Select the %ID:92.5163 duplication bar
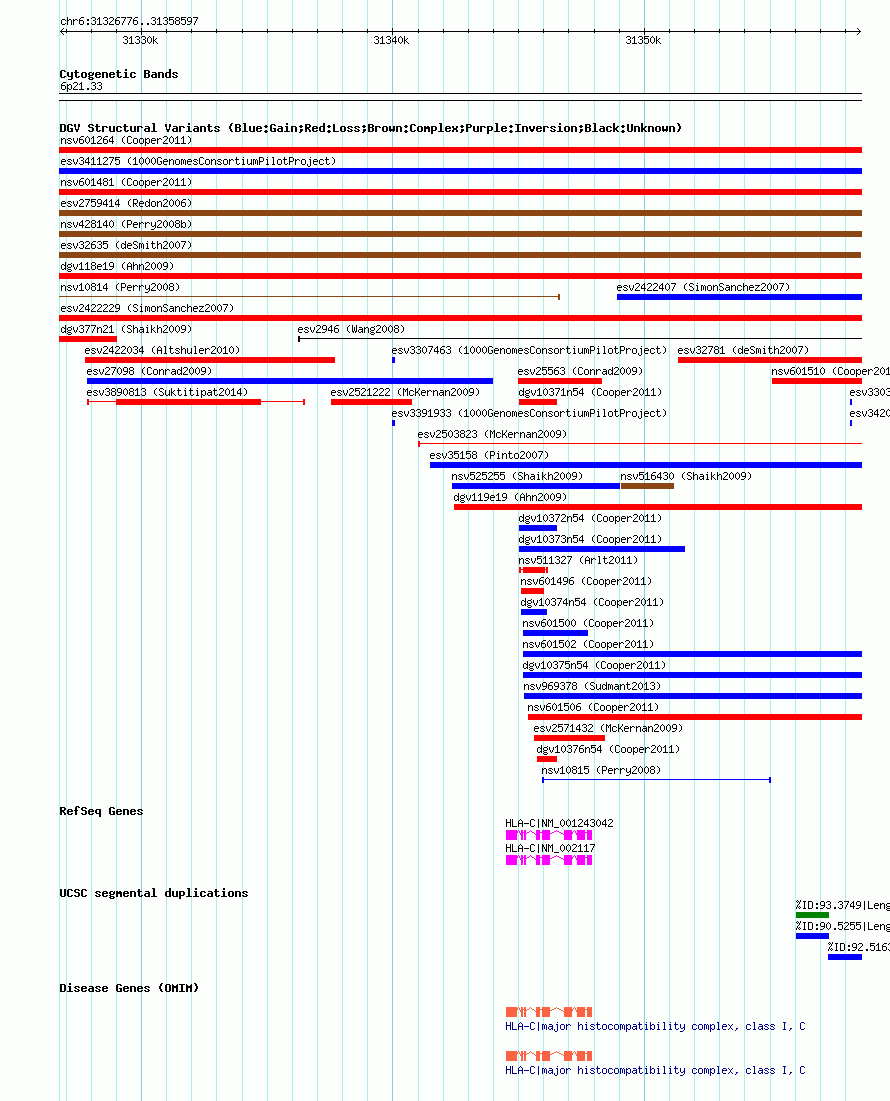Image resolution: width=890 pixels, height=1101 pixels. coord(845,958)
